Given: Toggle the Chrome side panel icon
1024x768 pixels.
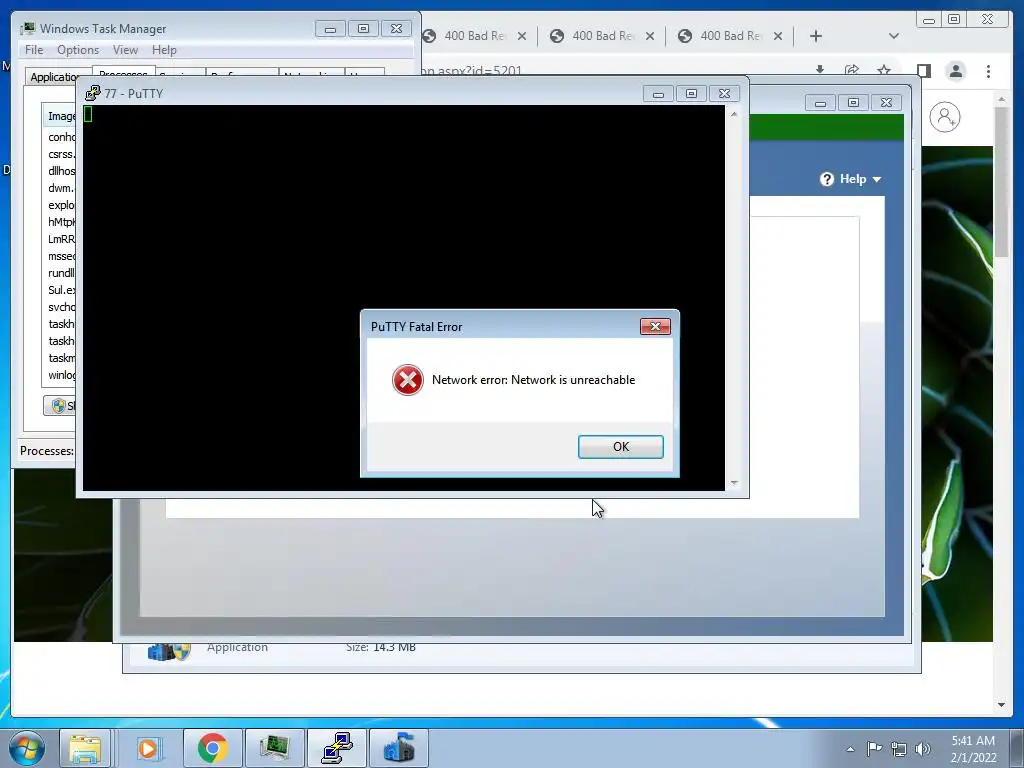Looking at the screenshot, I should (923, 71).
